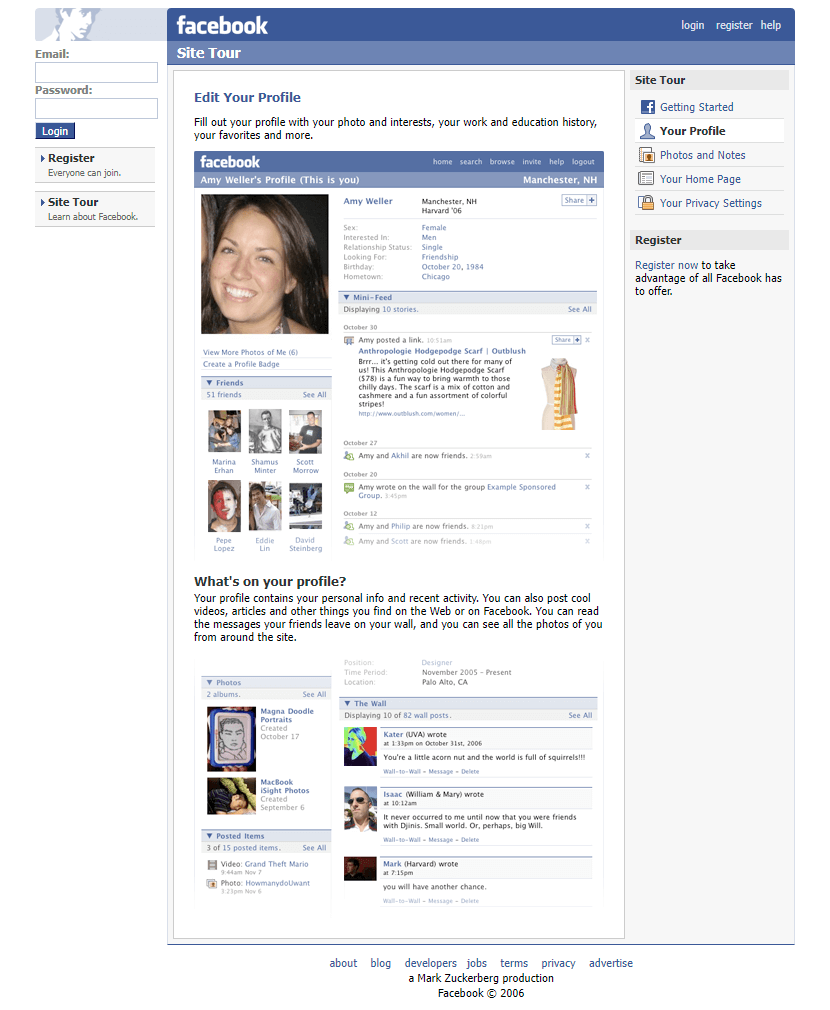
Task: Click Email input field
Action: click(96, 72)
